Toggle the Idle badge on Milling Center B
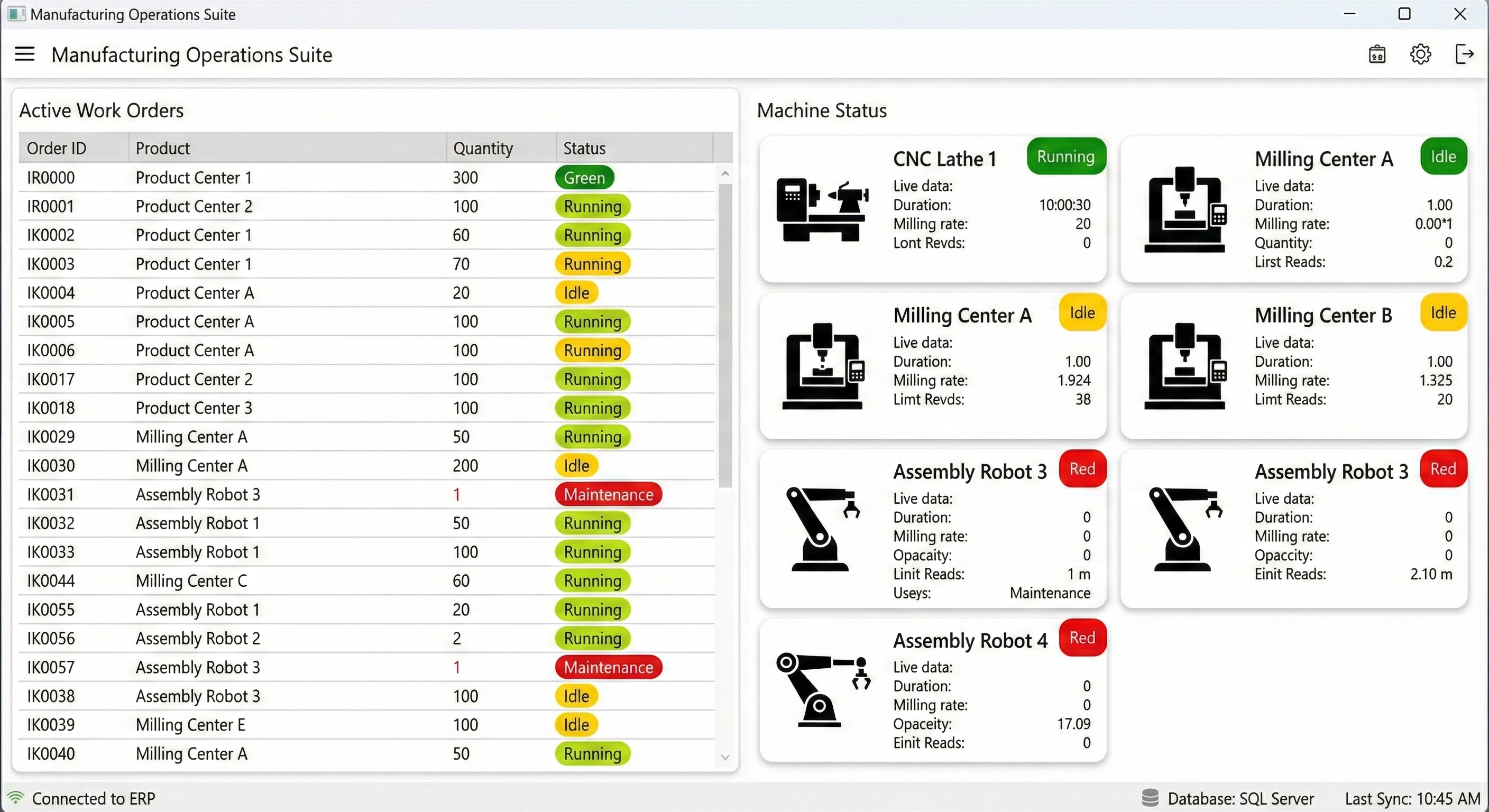Viewport: 1489px width, 812px height. pos(1443,312)
